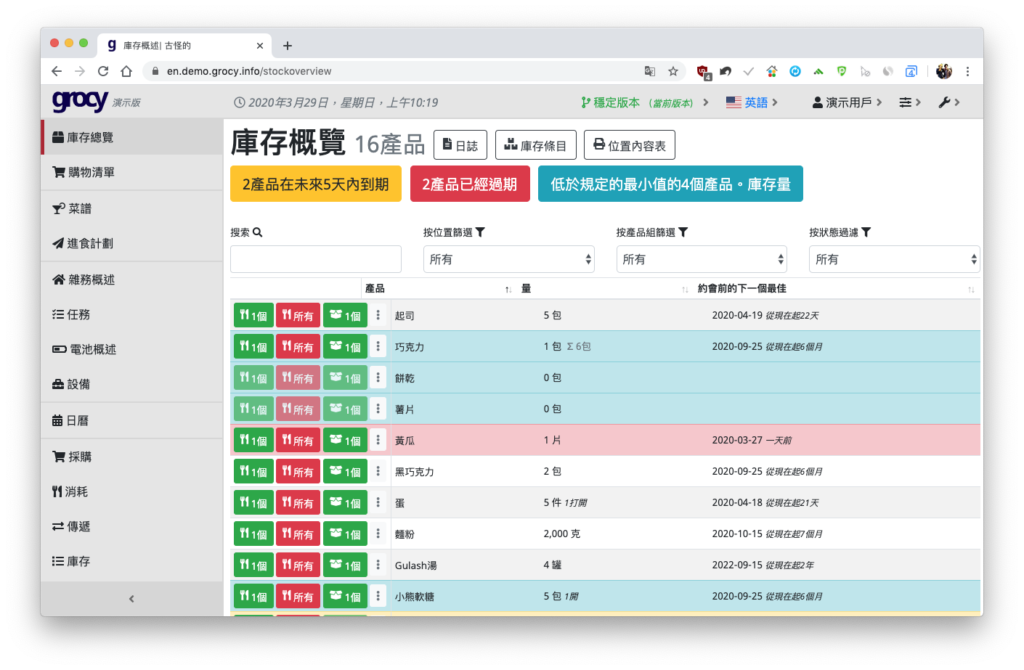
Task: Click the 庫存條目 stock entries button
Action: tap(536, 145)
